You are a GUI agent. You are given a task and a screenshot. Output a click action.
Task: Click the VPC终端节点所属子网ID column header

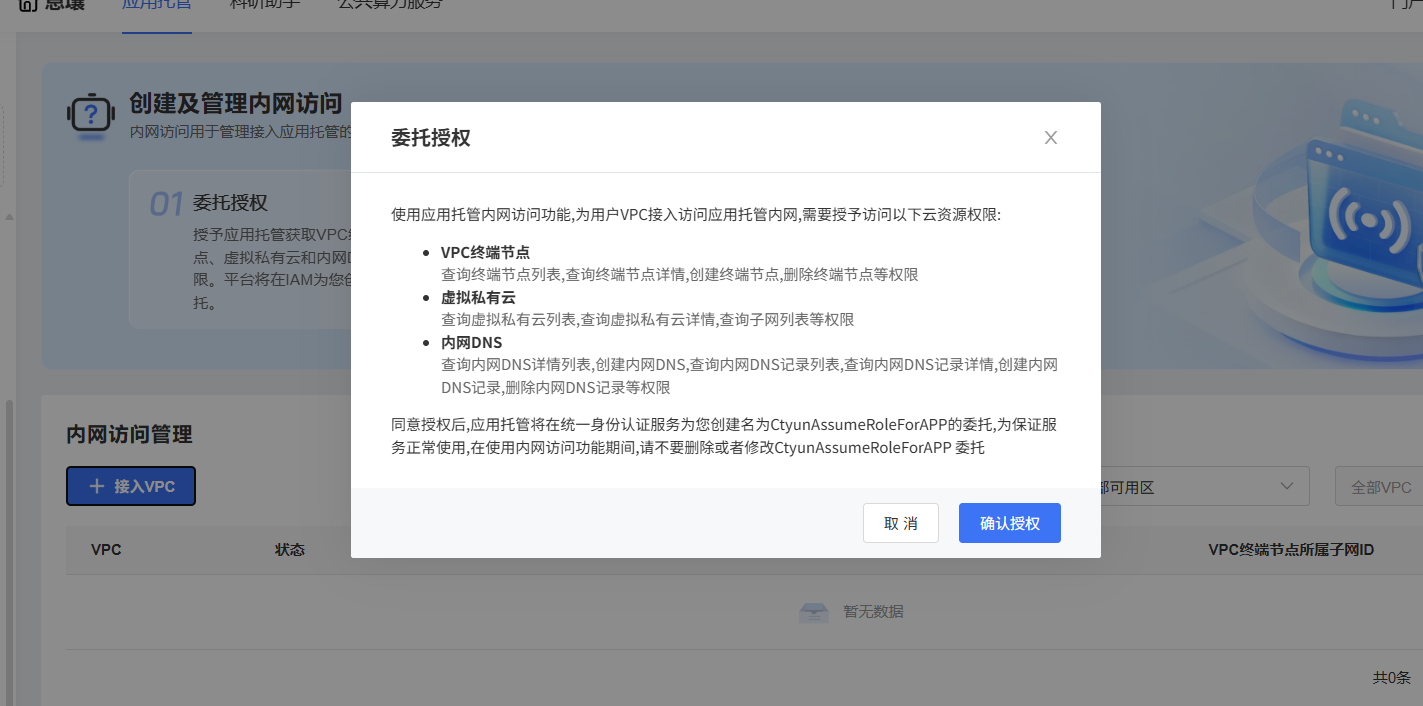pyautogui.click(x=1291, y=550)
